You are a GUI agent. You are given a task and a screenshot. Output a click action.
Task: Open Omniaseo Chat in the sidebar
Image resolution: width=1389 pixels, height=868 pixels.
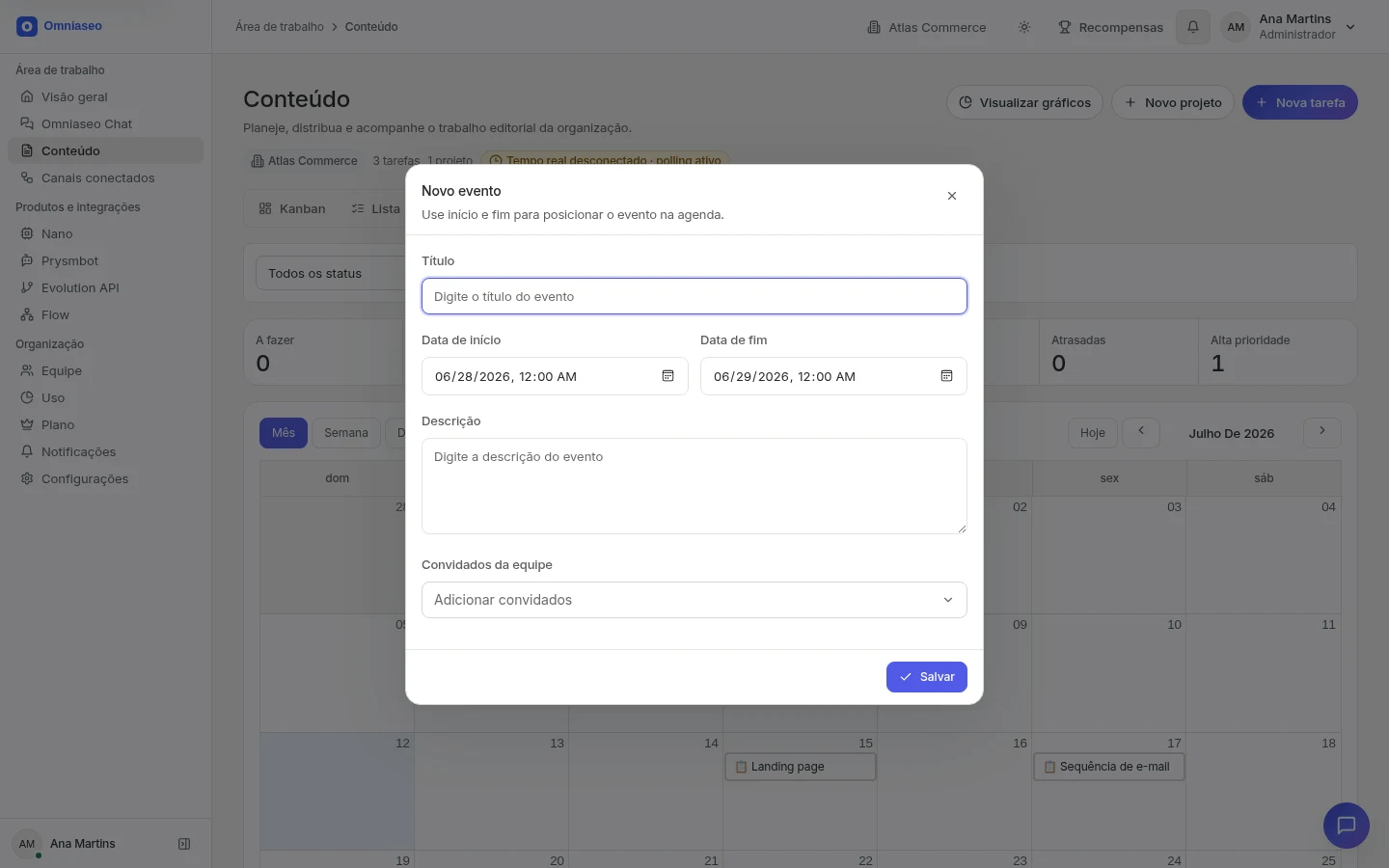(105, 123)
